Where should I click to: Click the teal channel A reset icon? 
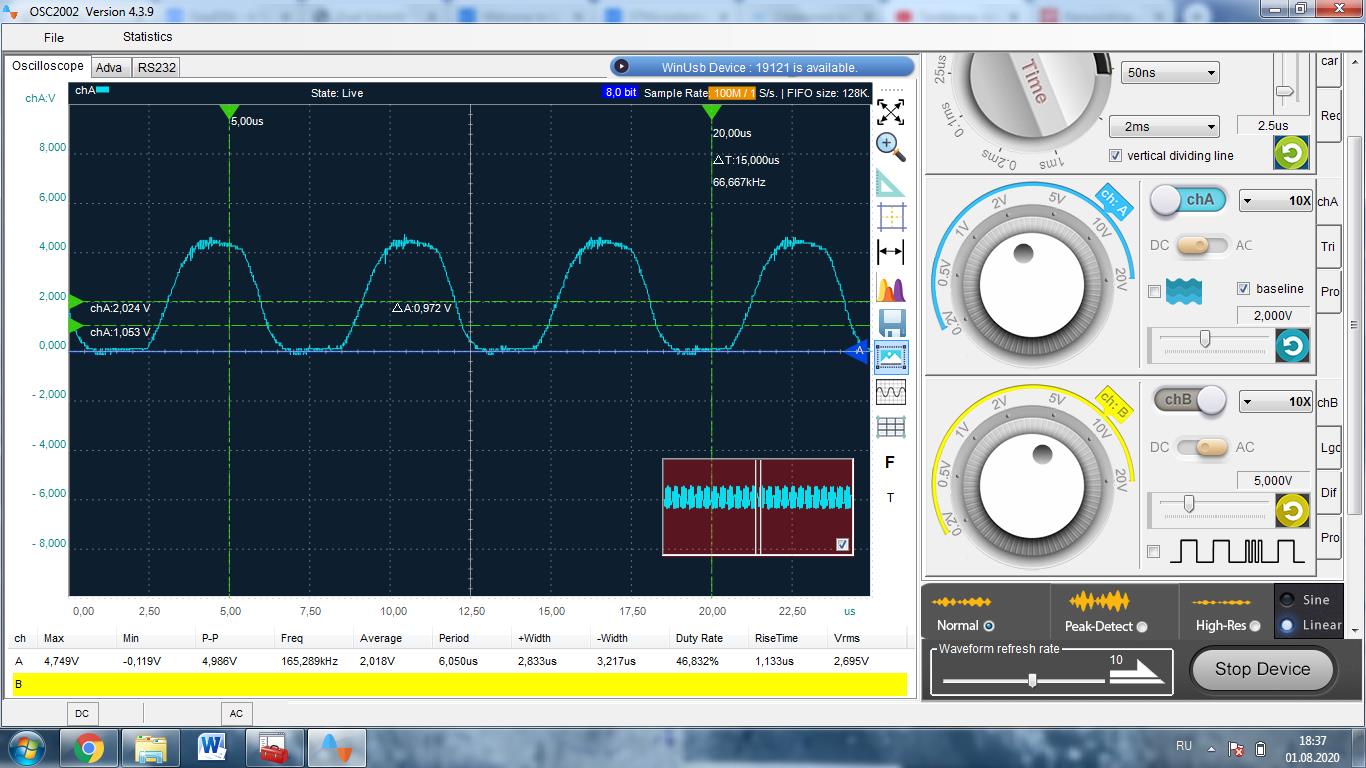(x=1292, y=346)
